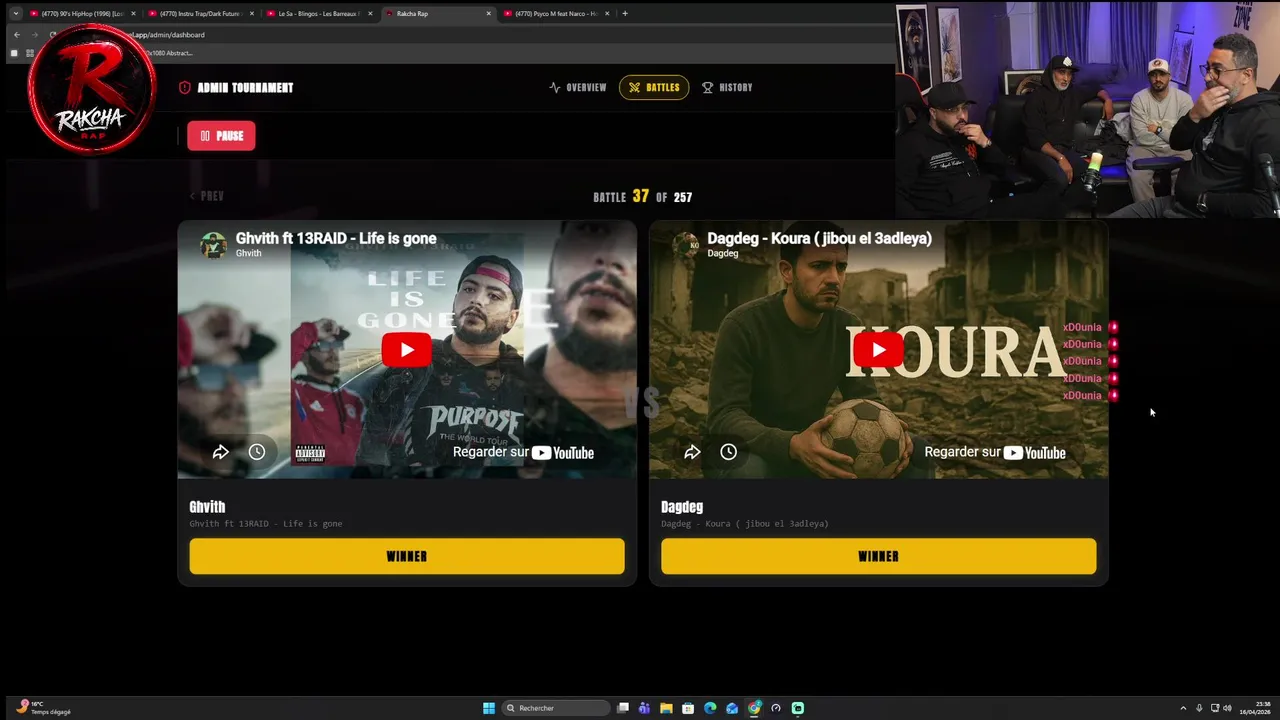Open Microsoft Store from the taskbar
1280x720 pixels.
(688, 708)
